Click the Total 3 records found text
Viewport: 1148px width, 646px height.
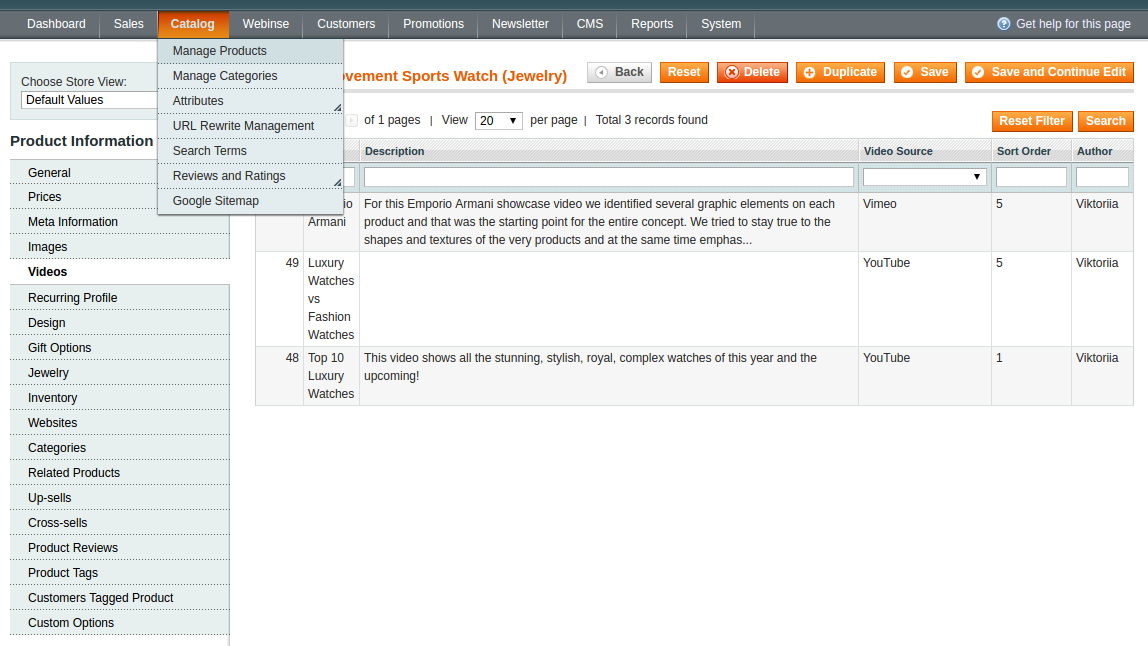pyautogui.click(x=652, y=120)
